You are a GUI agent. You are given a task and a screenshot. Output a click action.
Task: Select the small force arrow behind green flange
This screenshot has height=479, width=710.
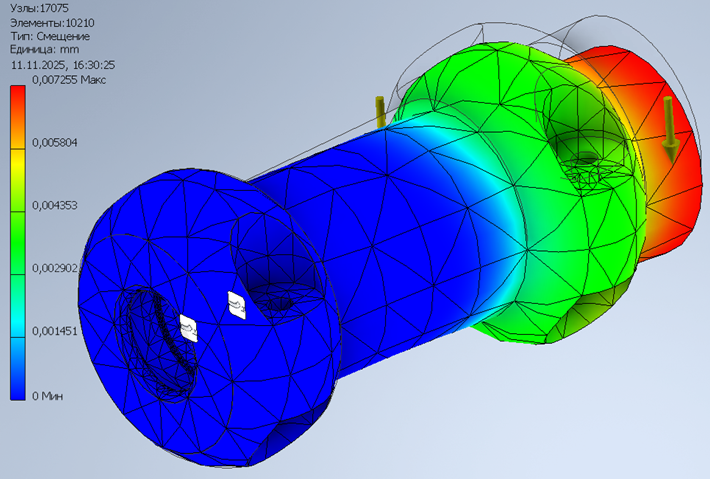tap(380, 110)
